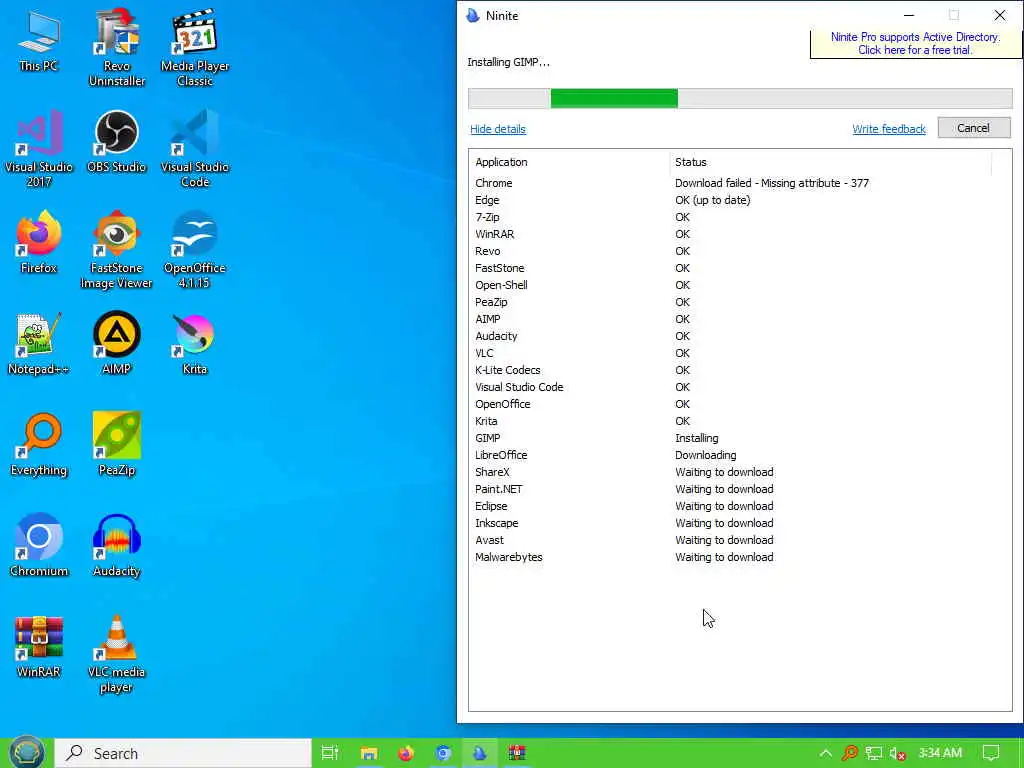Select VLC media player desktop icon

[116, 654]
